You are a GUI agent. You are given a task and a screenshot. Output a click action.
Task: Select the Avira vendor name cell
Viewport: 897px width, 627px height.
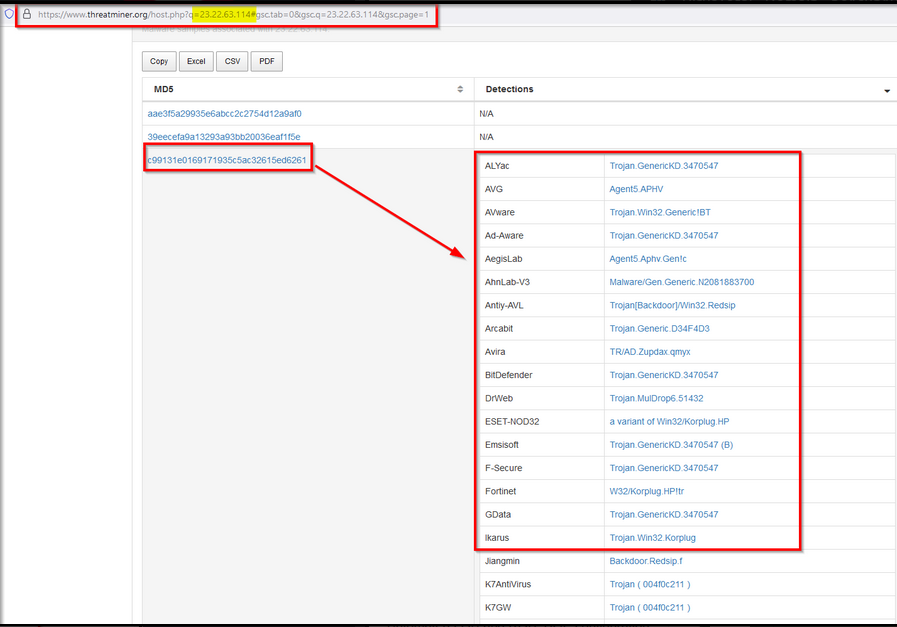[x=542, y=352]
